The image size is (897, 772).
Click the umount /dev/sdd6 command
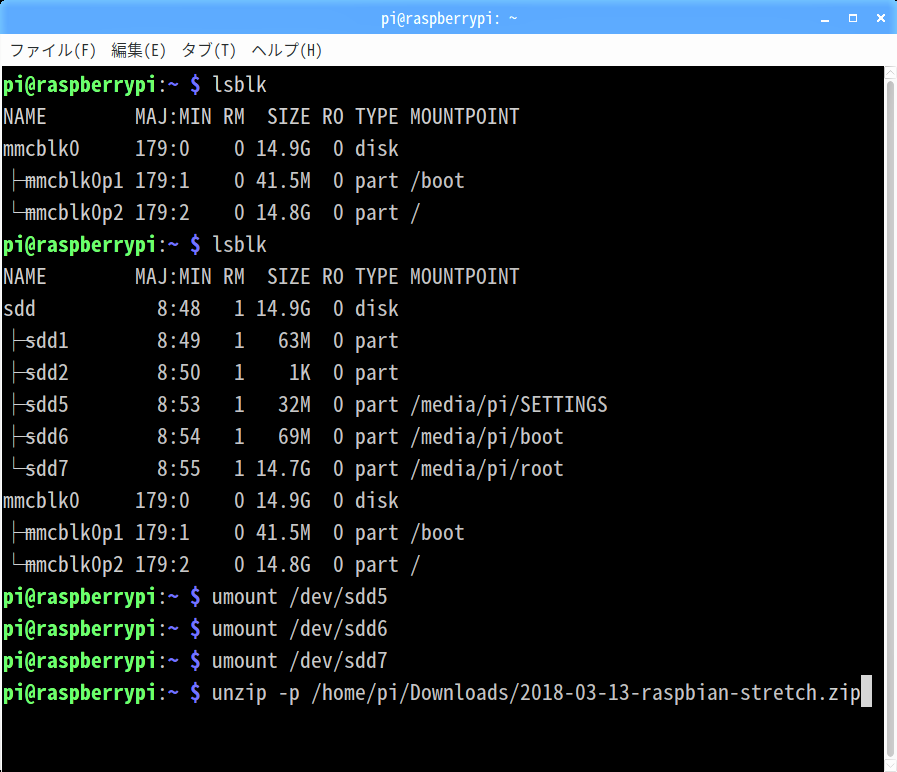(x=299, y=629)
